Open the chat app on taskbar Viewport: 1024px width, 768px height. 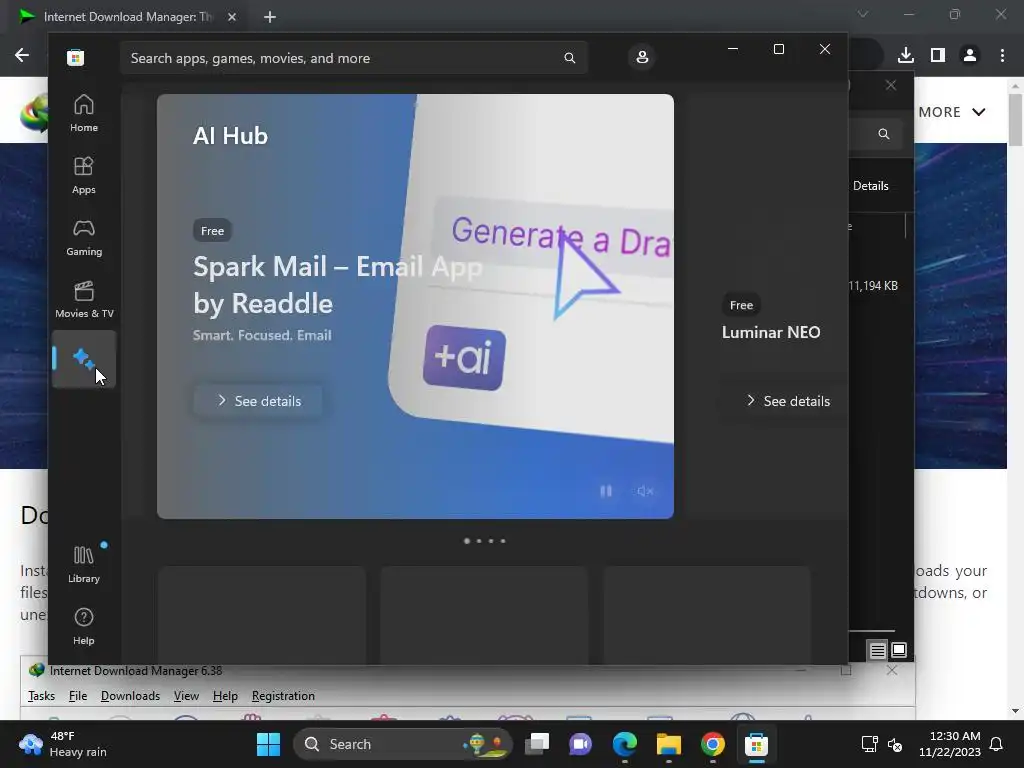(x=581, y=744)
